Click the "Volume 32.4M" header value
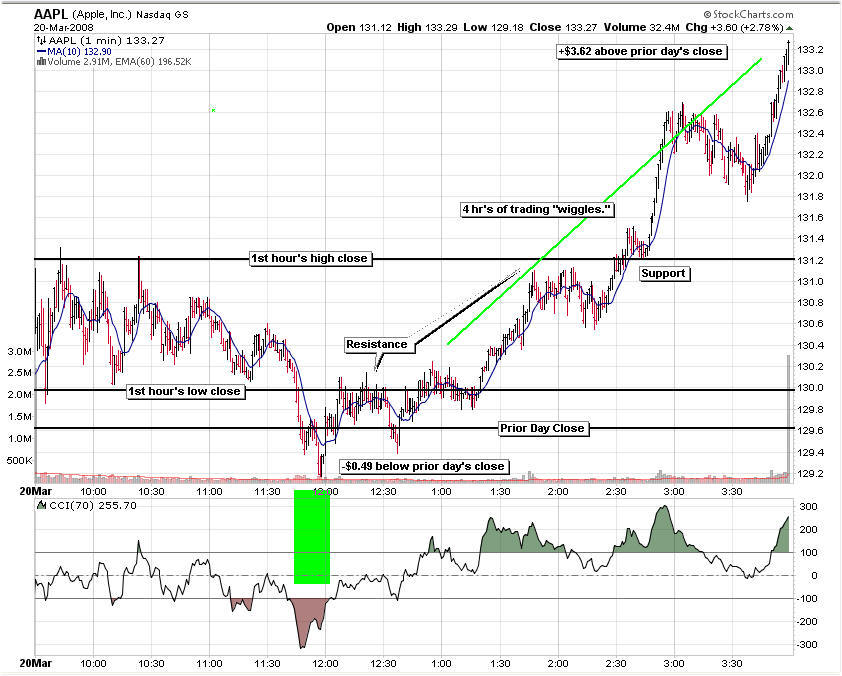842x676 pixels. coord(642,27)
